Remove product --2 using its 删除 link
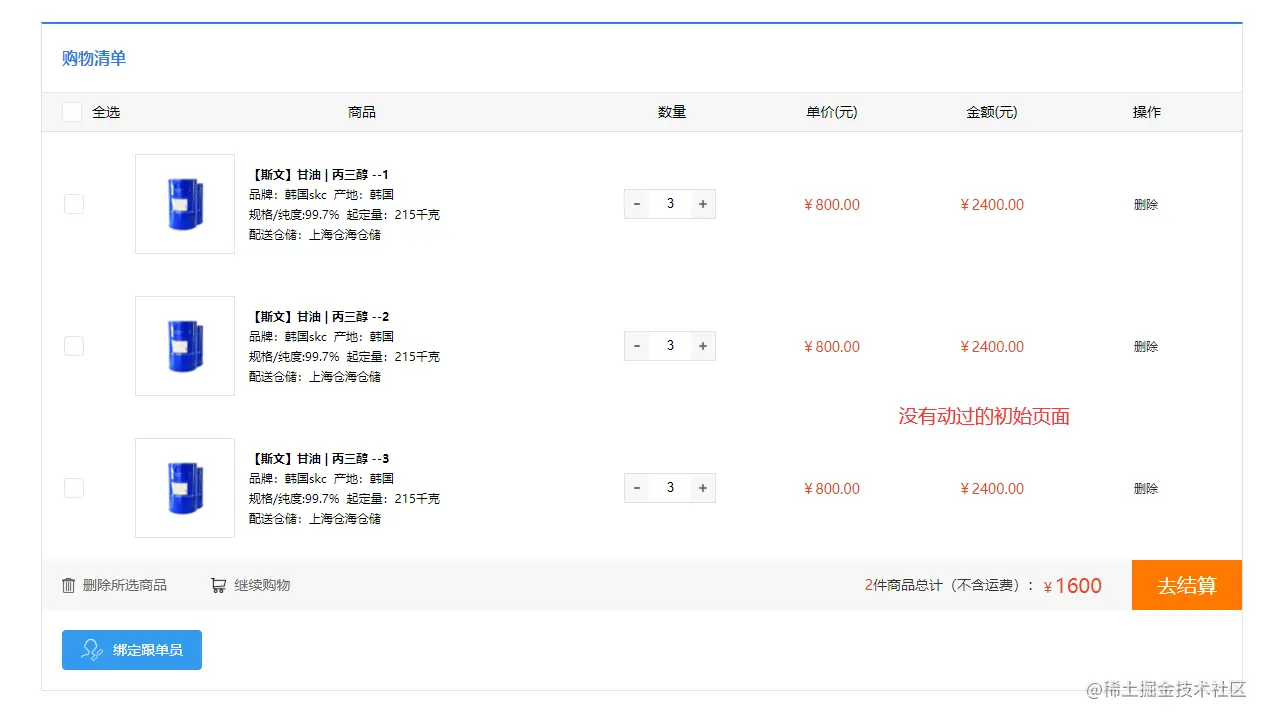Viewport: 1267px width, 720px height. (x=1146, y=347)
